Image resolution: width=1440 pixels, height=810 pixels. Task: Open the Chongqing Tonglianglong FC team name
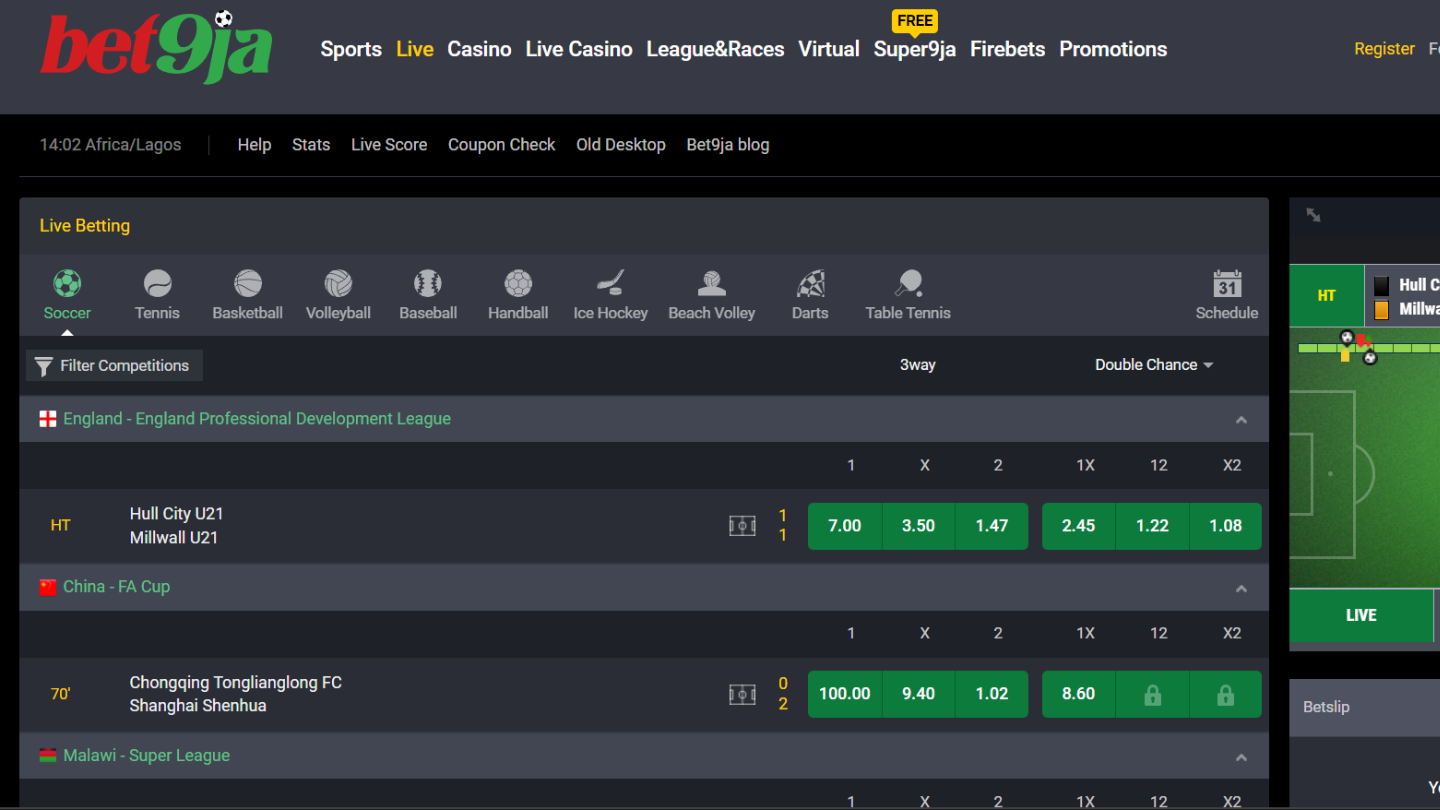point(236,683)
